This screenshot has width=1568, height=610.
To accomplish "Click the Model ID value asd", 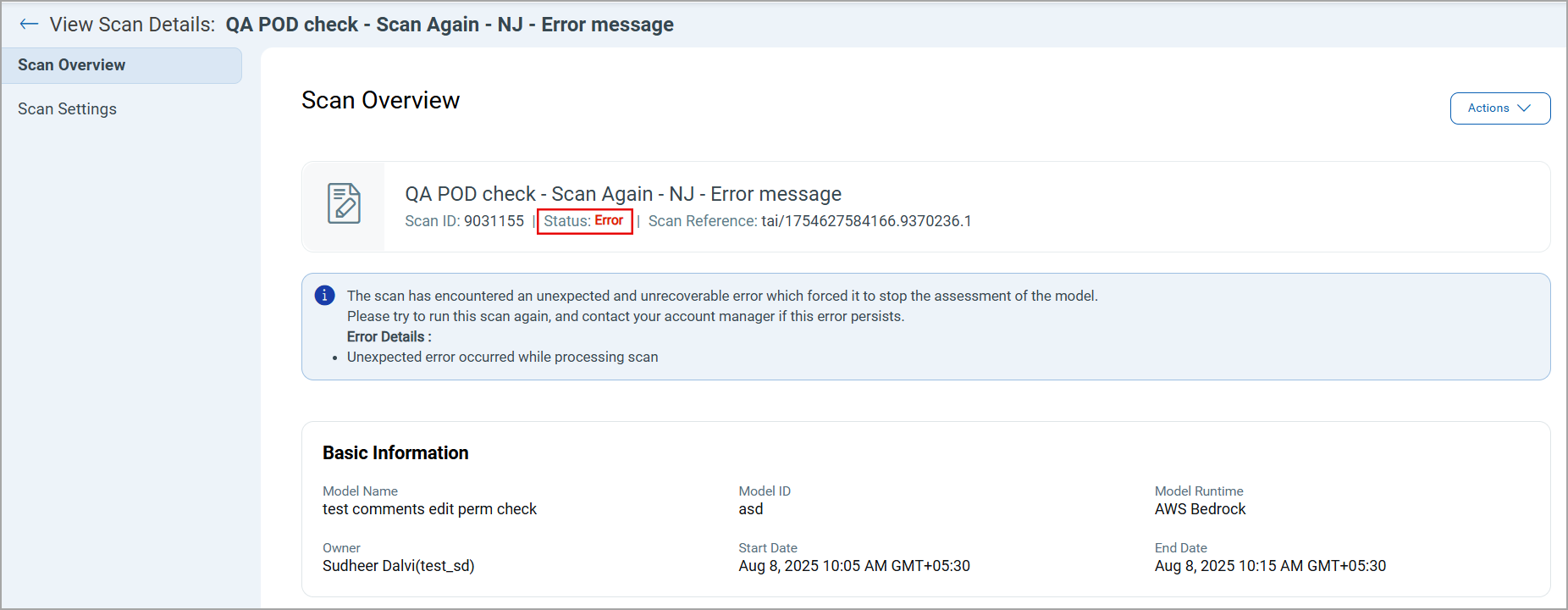I will [x=751, y=509].
